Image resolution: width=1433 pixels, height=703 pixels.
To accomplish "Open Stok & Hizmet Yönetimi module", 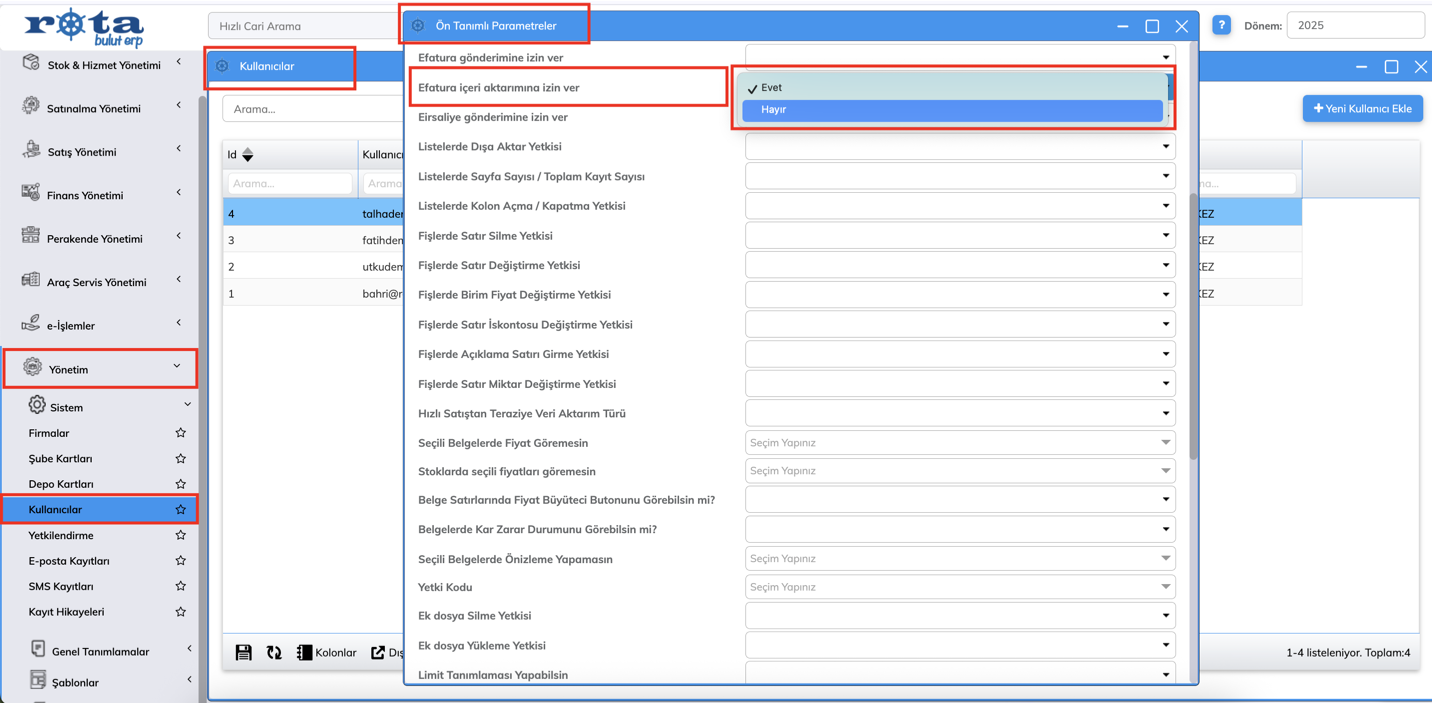I will 104,65.
